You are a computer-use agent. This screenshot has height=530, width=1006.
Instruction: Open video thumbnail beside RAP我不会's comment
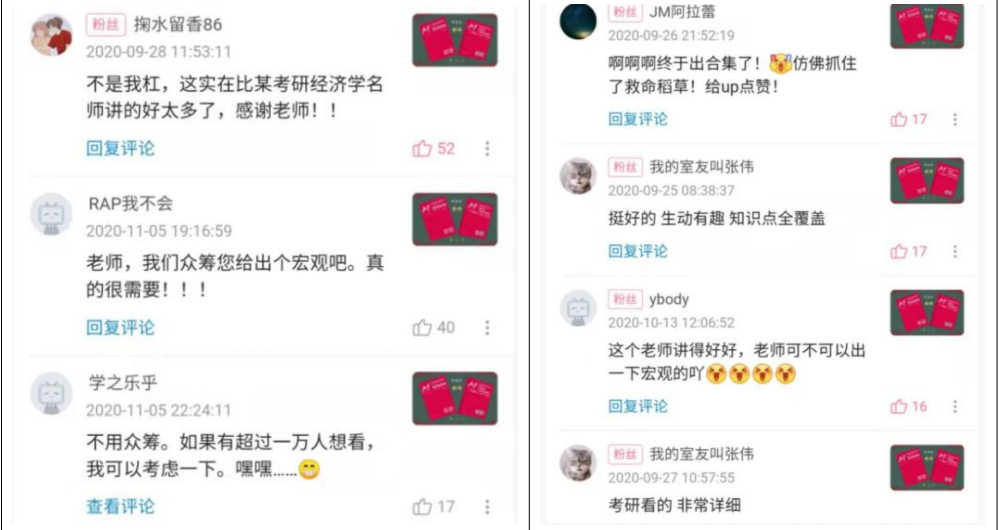click(x=455, y=219)
